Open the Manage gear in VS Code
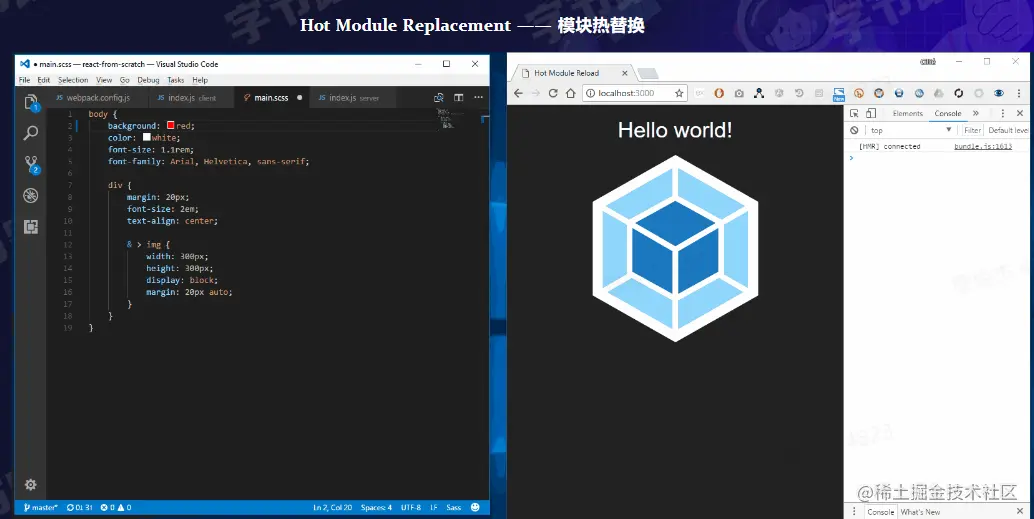The image size is (1034, 519). [30, 485]
